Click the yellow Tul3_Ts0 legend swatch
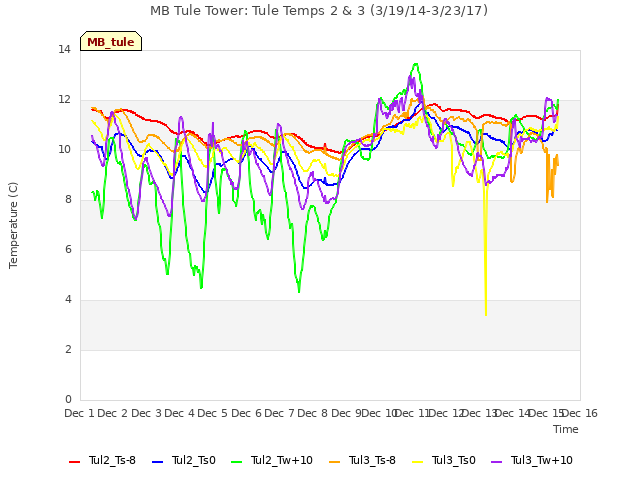The height and width of the screenshot is (480, 640). [x=418, y=461]
